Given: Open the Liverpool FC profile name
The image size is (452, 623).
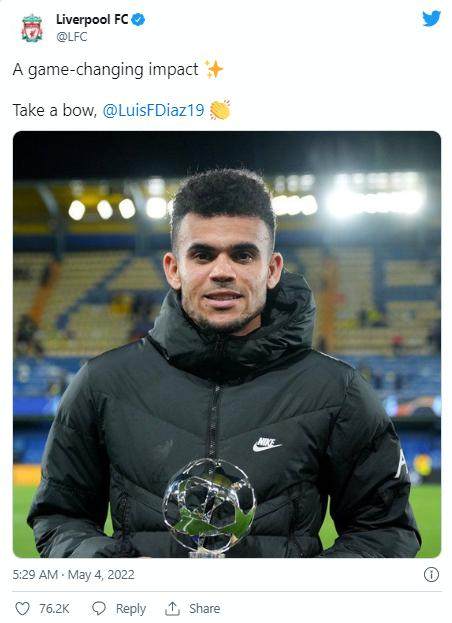Looking at the screenshot, I should [92, 19].
